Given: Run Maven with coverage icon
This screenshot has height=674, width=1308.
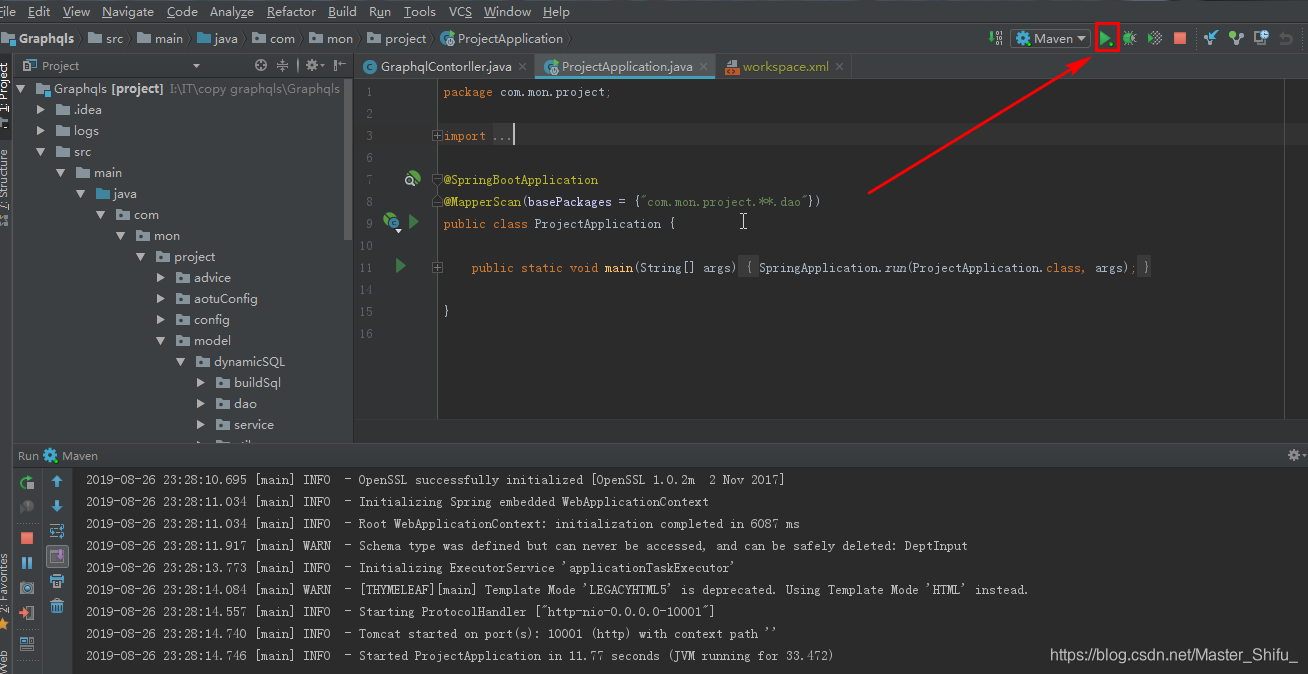Looking at the screenshot, I should pyautogui.click(x=1155, y=38).
